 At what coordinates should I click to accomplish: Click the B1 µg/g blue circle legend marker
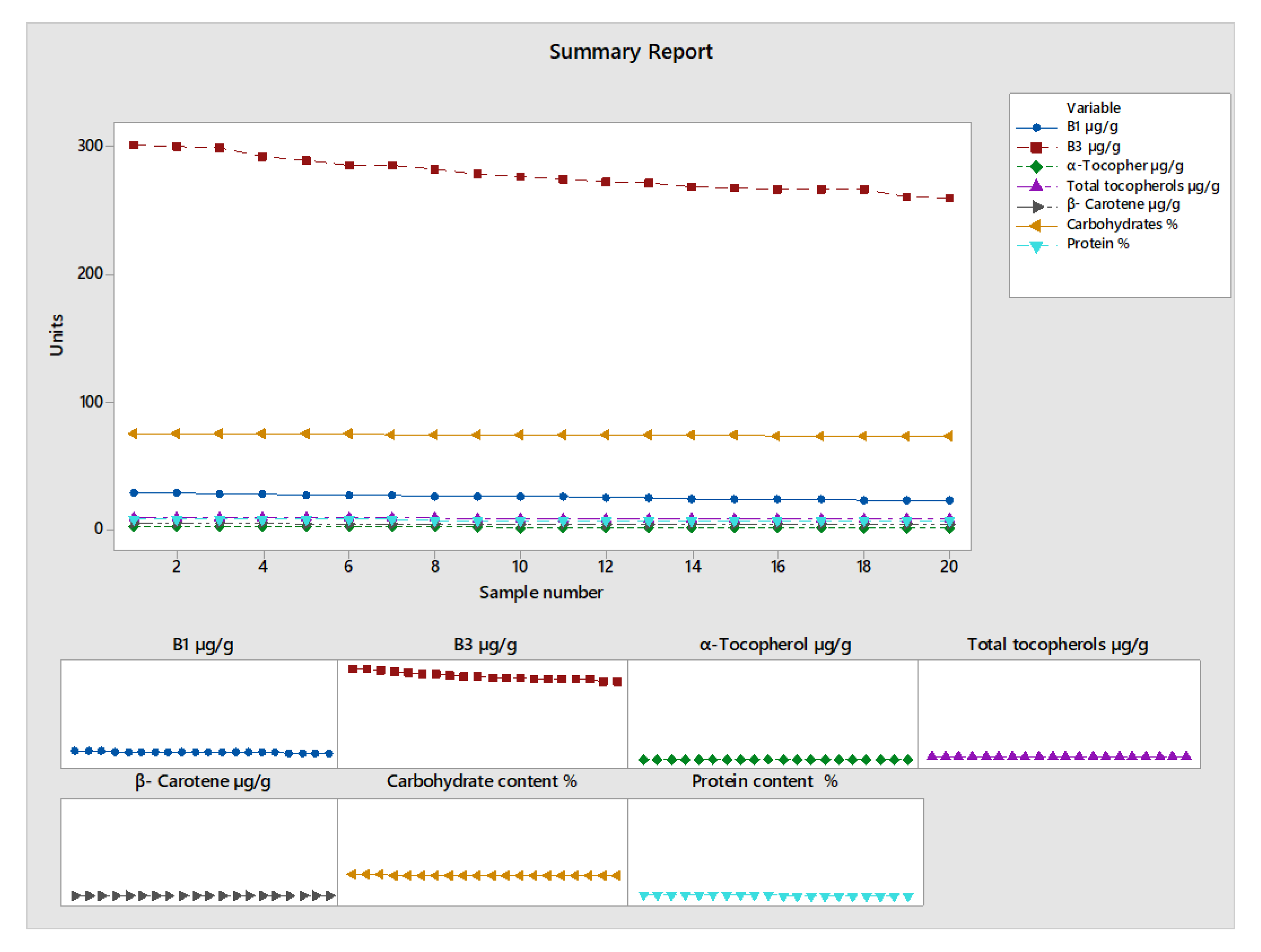(1036, 128)
